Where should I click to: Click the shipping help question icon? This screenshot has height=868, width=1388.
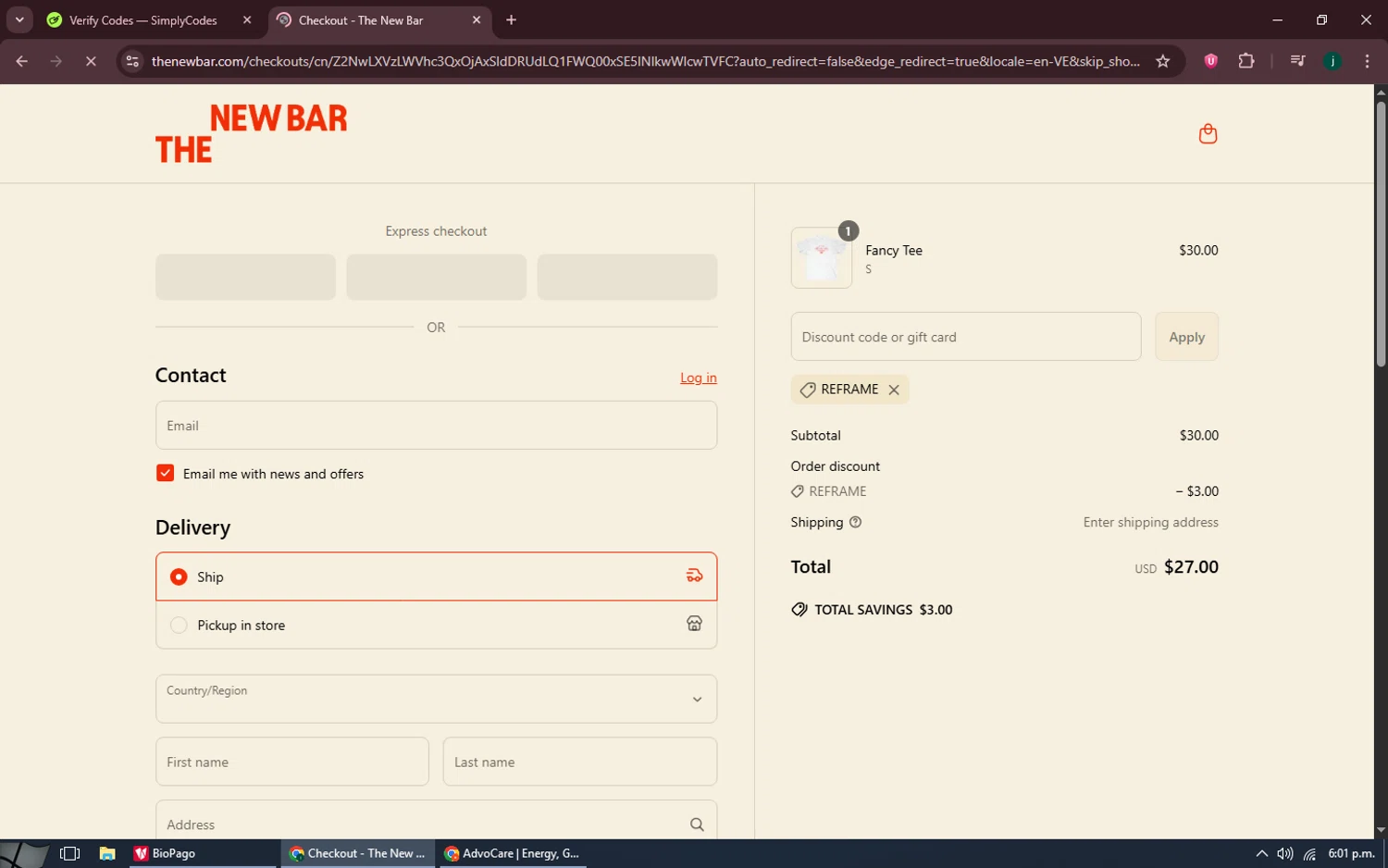855,522
